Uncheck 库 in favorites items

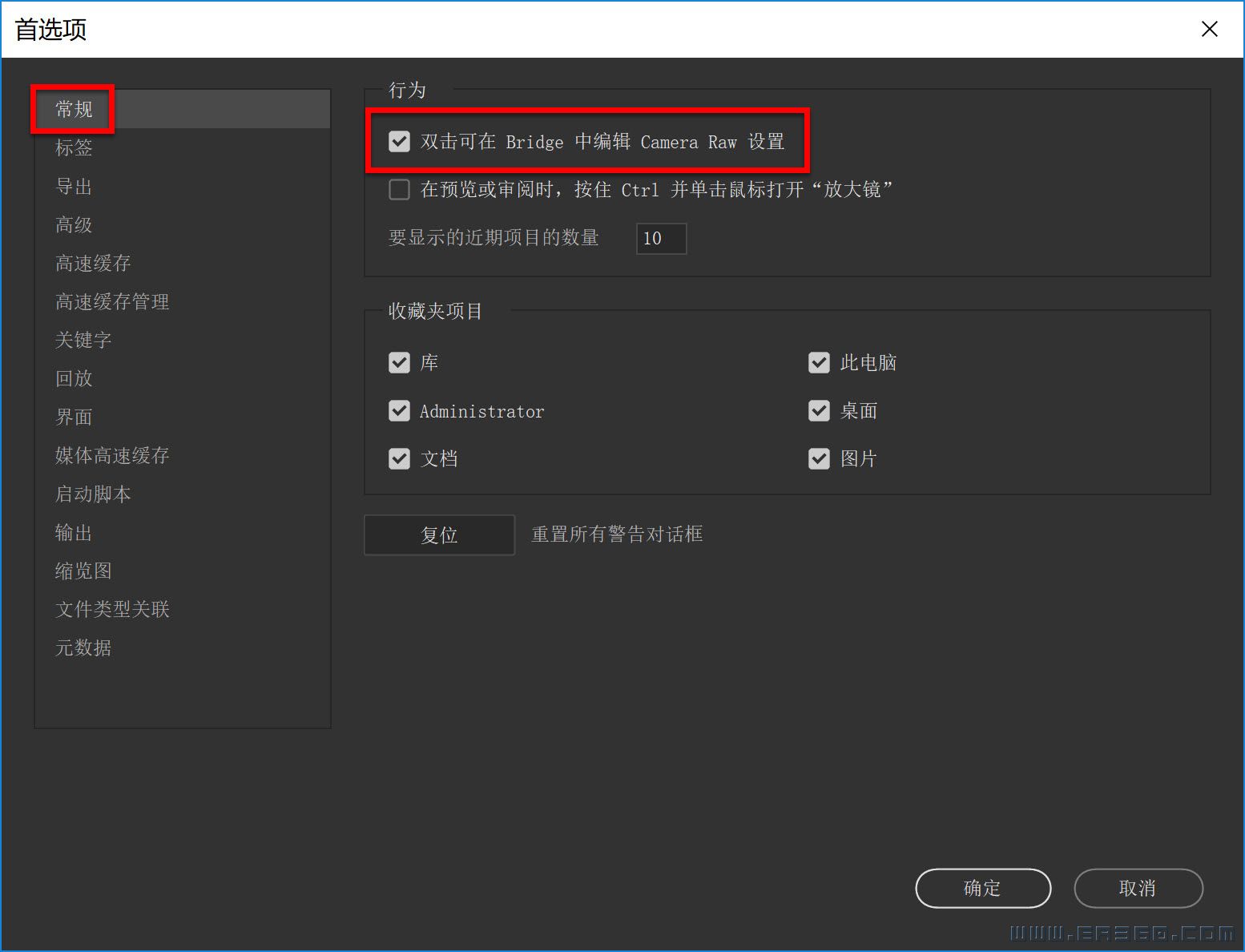[x=399, y=362]
